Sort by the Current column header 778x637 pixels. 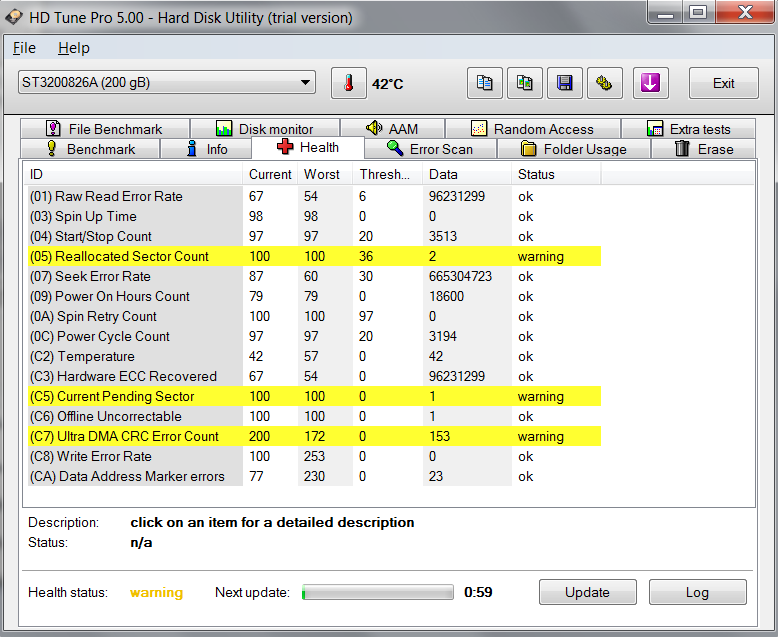click(x=270, y=175)
